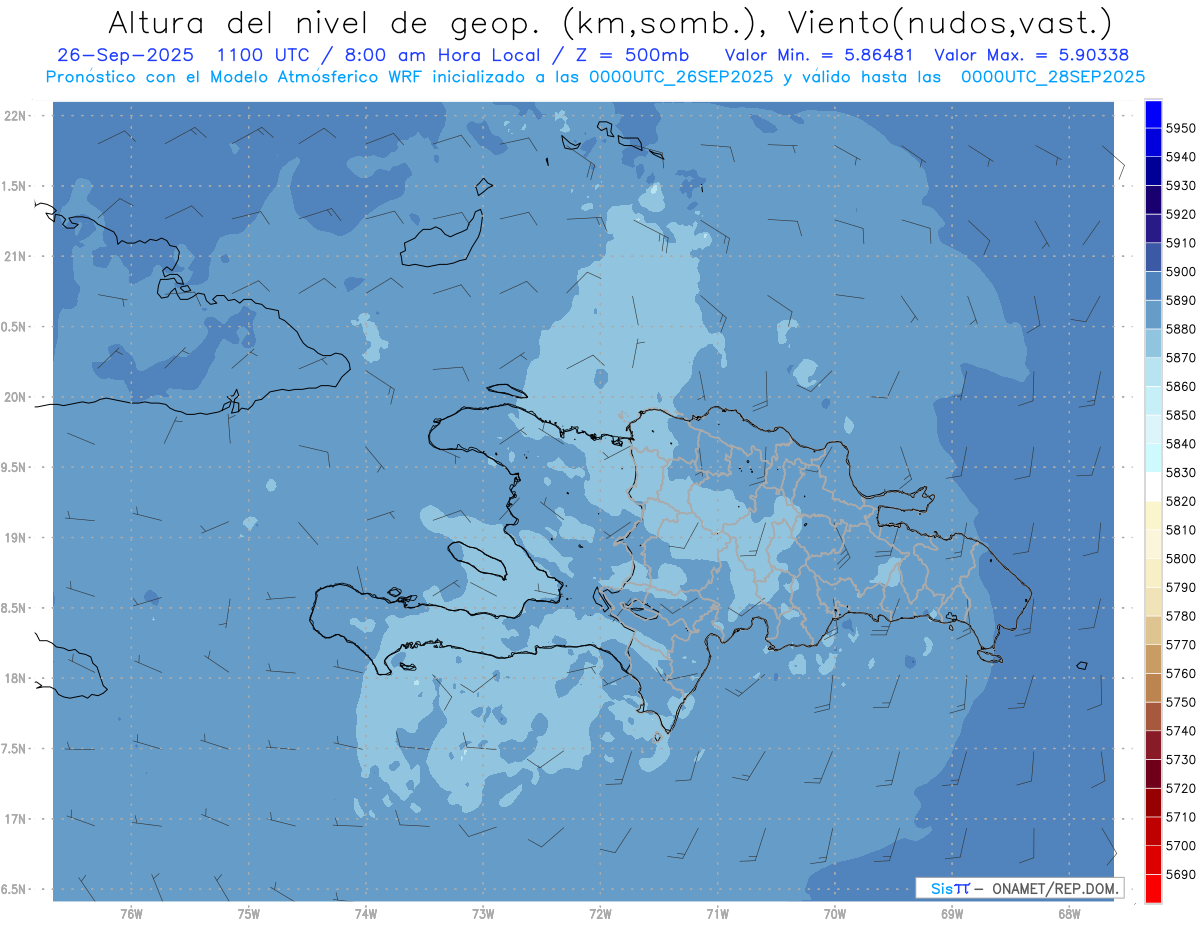Click the "0000UTC_28SEP2025" valid-until time text
Screen dimensions: 1200x927
[1052, 76]
